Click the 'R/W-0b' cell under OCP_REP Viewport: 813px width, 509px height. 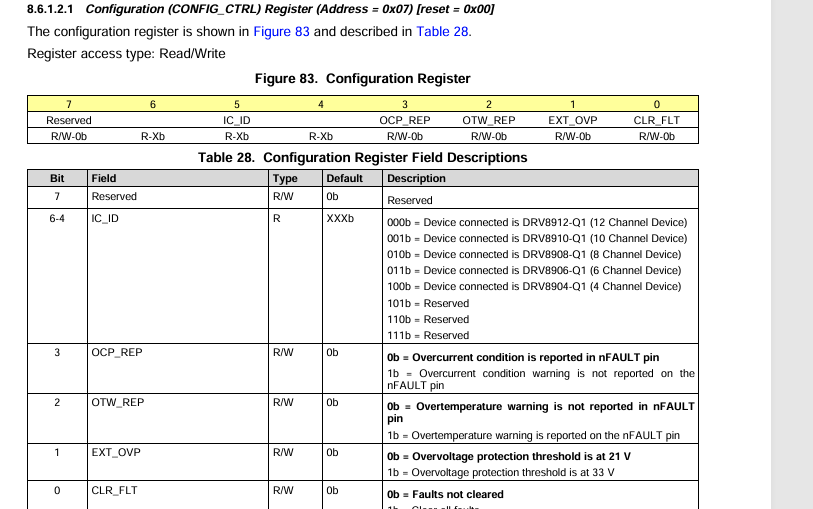click(x=405, y=136)
